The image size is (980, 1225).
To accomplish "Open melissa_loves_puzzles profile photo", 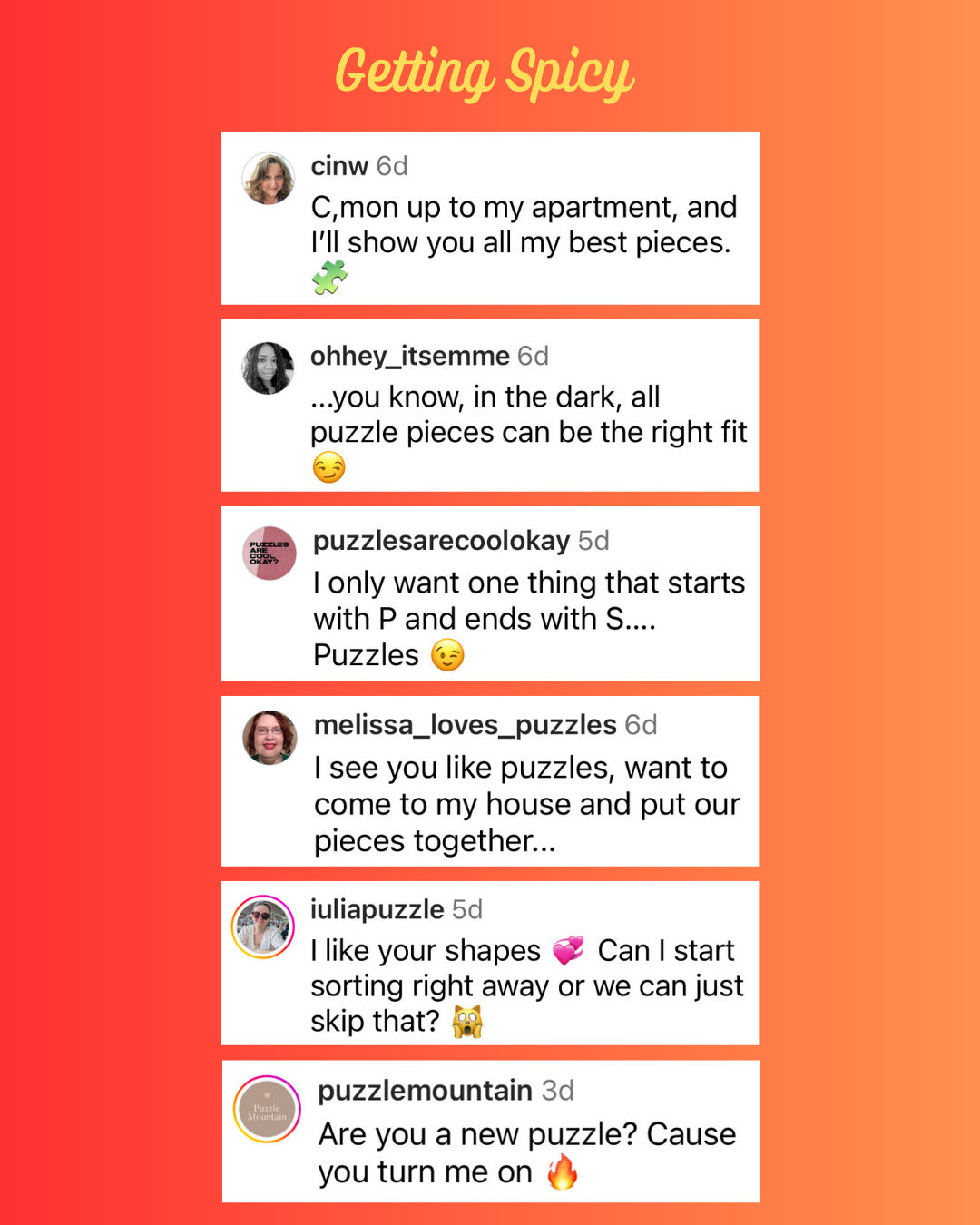I will pyautogui.click(x=269, y=737).
